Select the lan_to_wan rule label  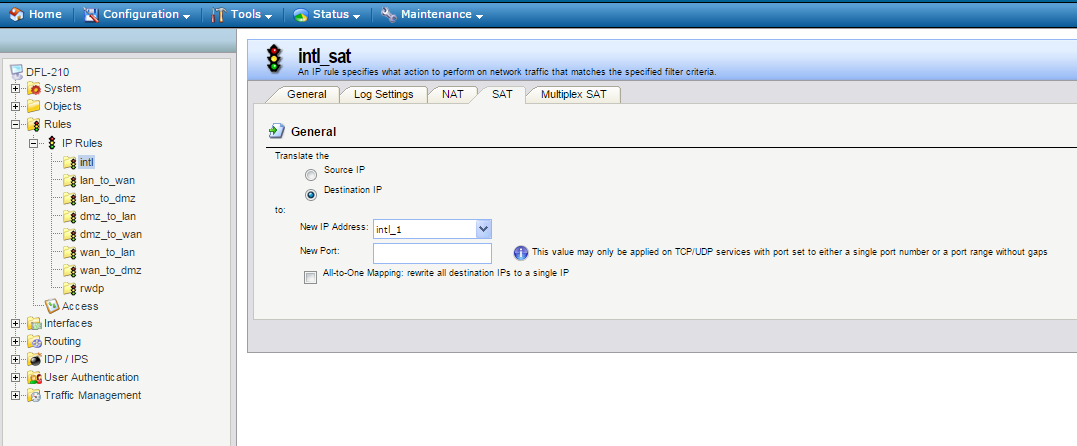(x=107, y=181)
